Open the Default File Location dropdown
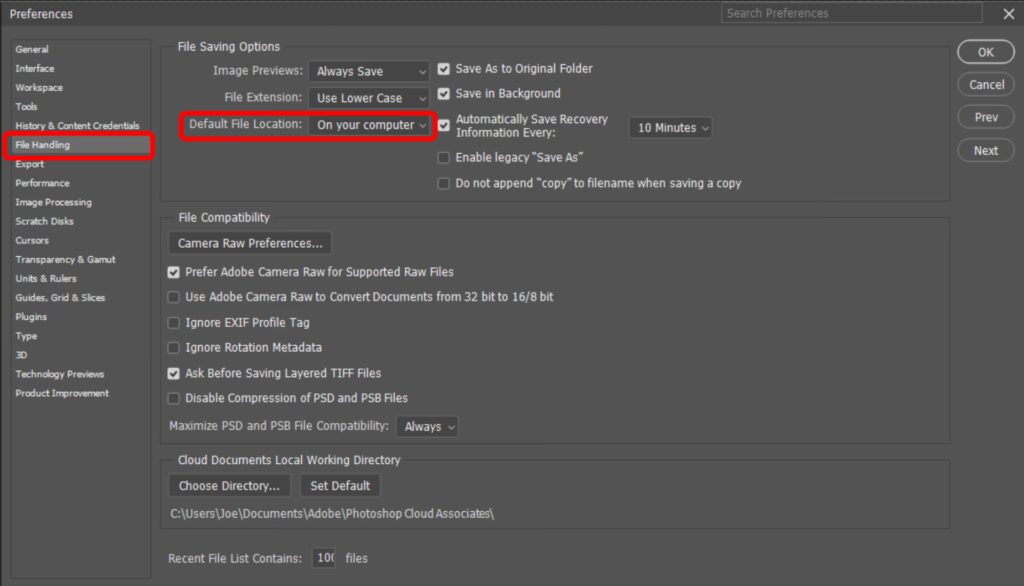The height and width of the screenshot is (586, 1024). coord(371,125)
